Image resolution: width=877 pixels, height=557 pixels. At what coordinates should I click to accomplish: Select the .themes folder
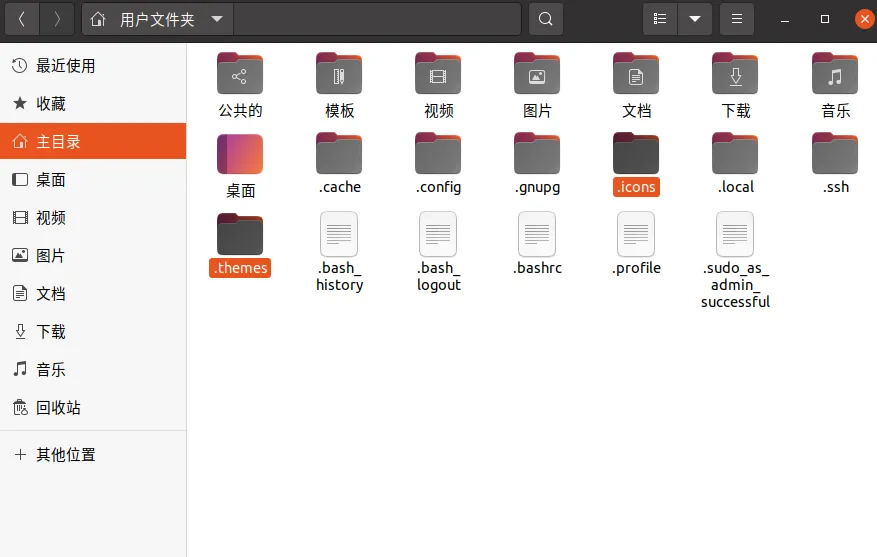240,236
